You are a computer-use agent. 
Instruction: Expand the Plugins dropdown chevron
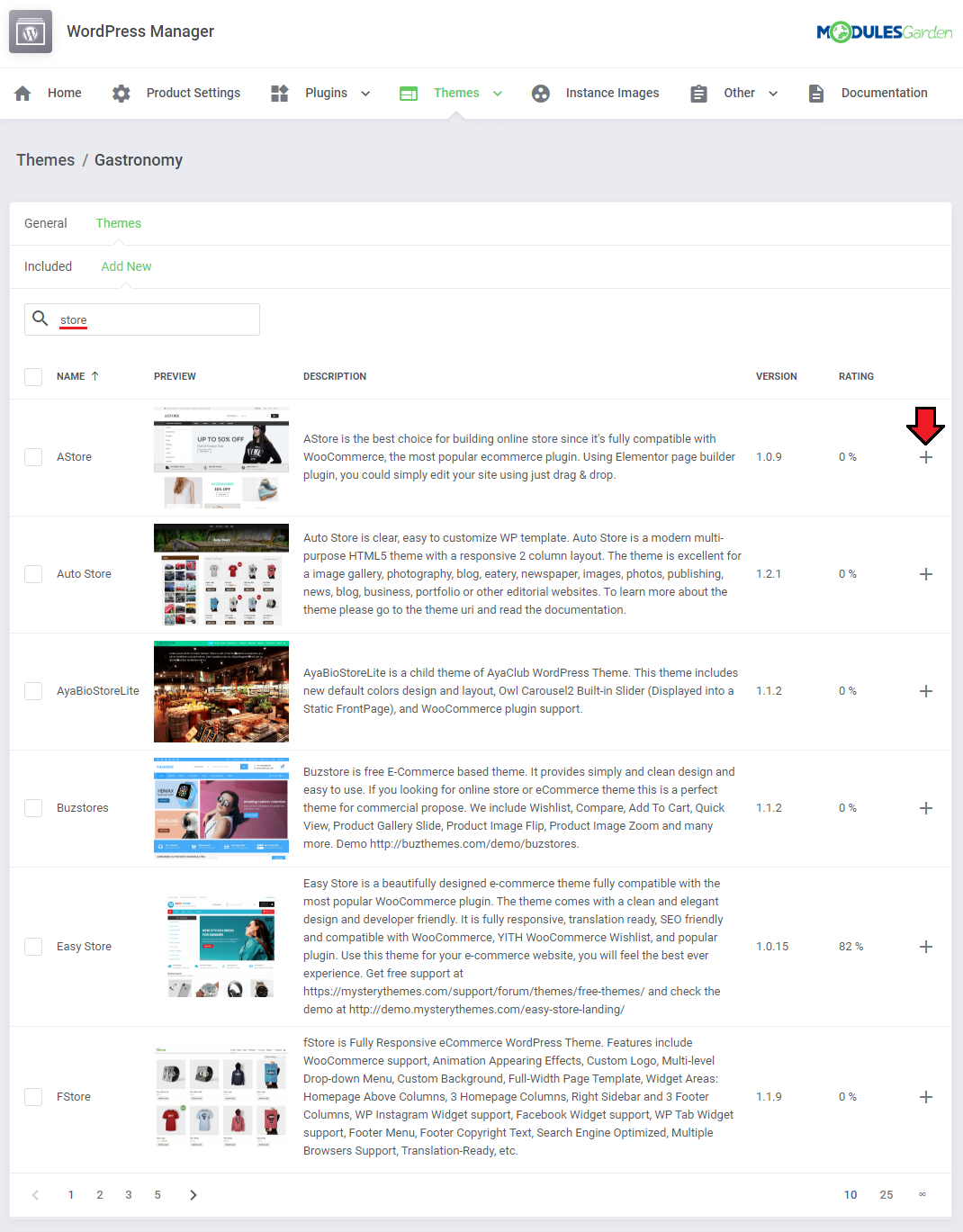click(365, 94)
